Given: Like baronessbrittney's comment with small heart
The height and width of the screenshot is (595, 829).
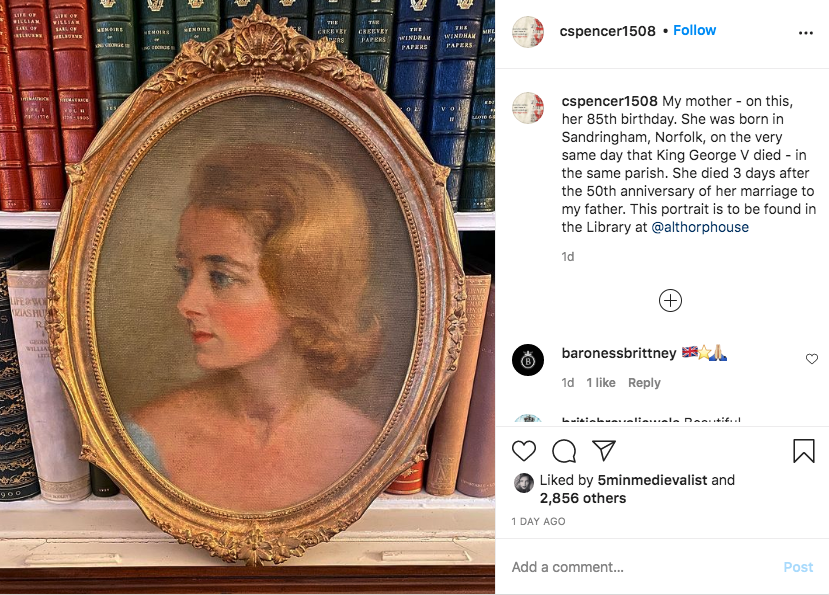Looking at the screenshot, I should pos(812,359).
